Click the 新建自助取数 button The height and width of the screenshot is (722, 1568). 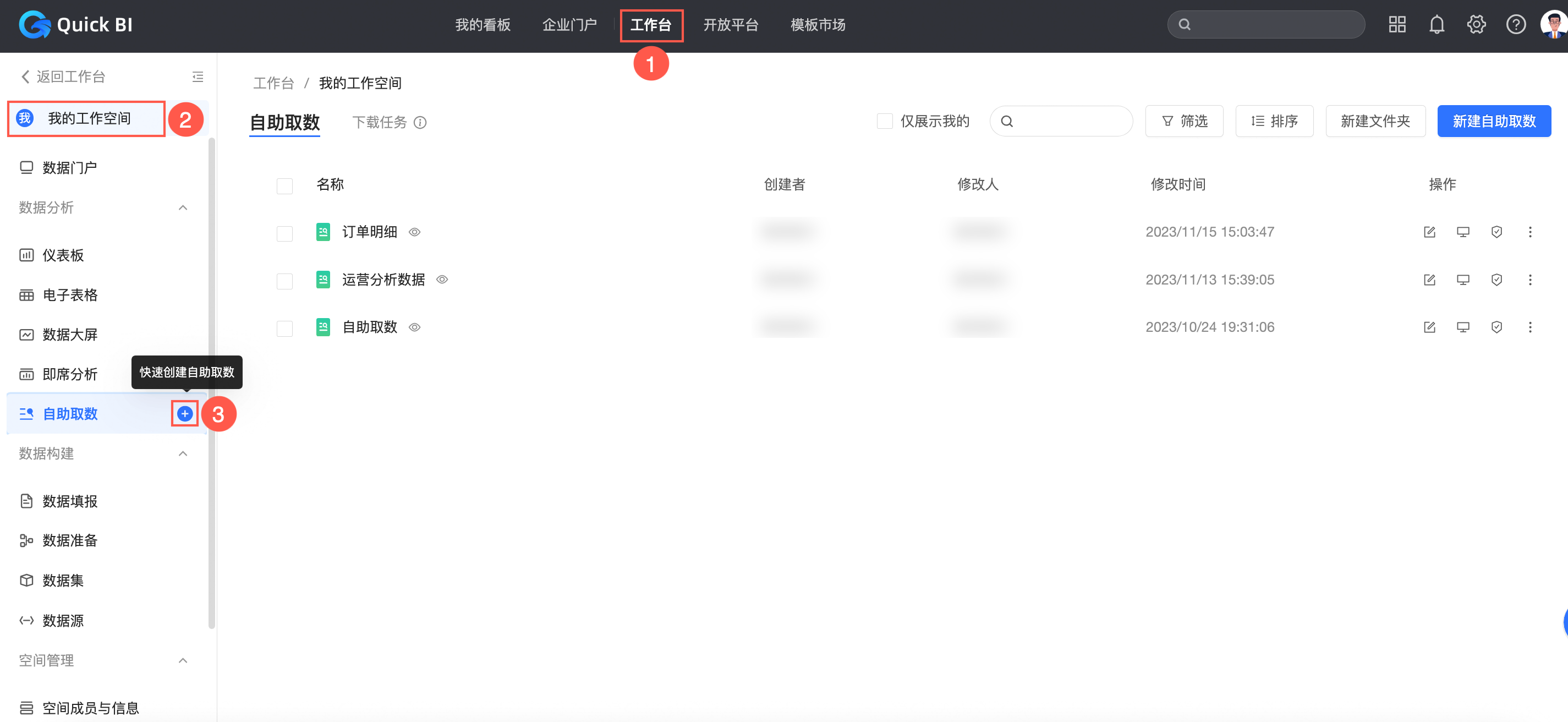pyautogui.click(x=1494, y=121)
